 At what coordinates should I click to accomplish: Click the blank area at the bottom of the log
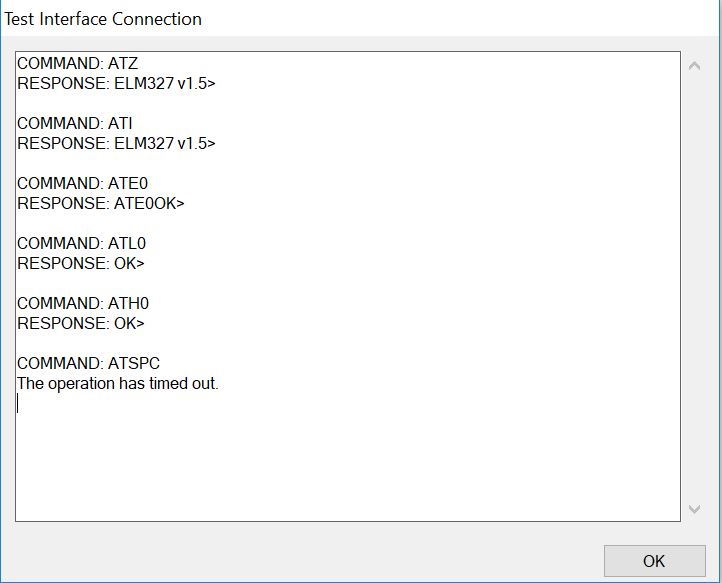[x=347, y=470]
